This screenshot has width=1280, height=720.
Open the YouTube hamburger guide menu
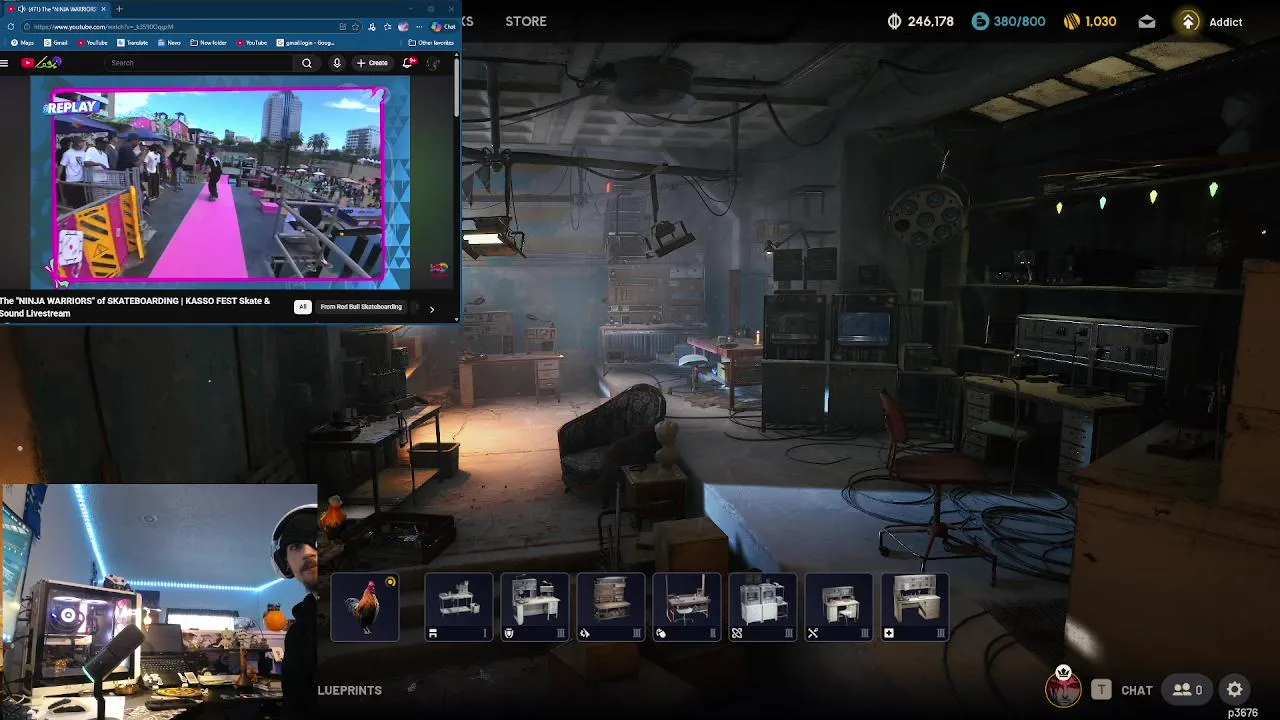point(4,63)
